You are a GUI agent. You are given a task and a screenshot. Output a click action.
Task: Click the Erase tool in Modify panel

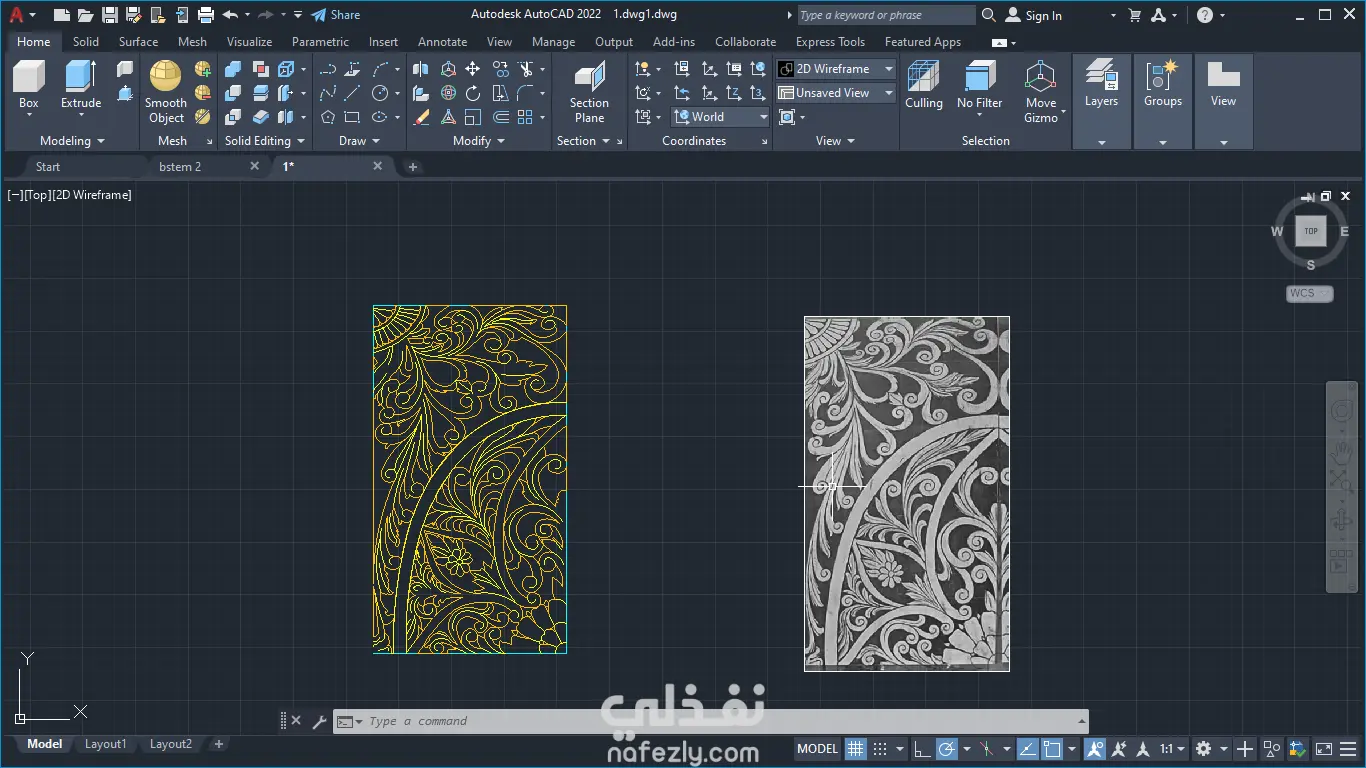click(422, 117)
